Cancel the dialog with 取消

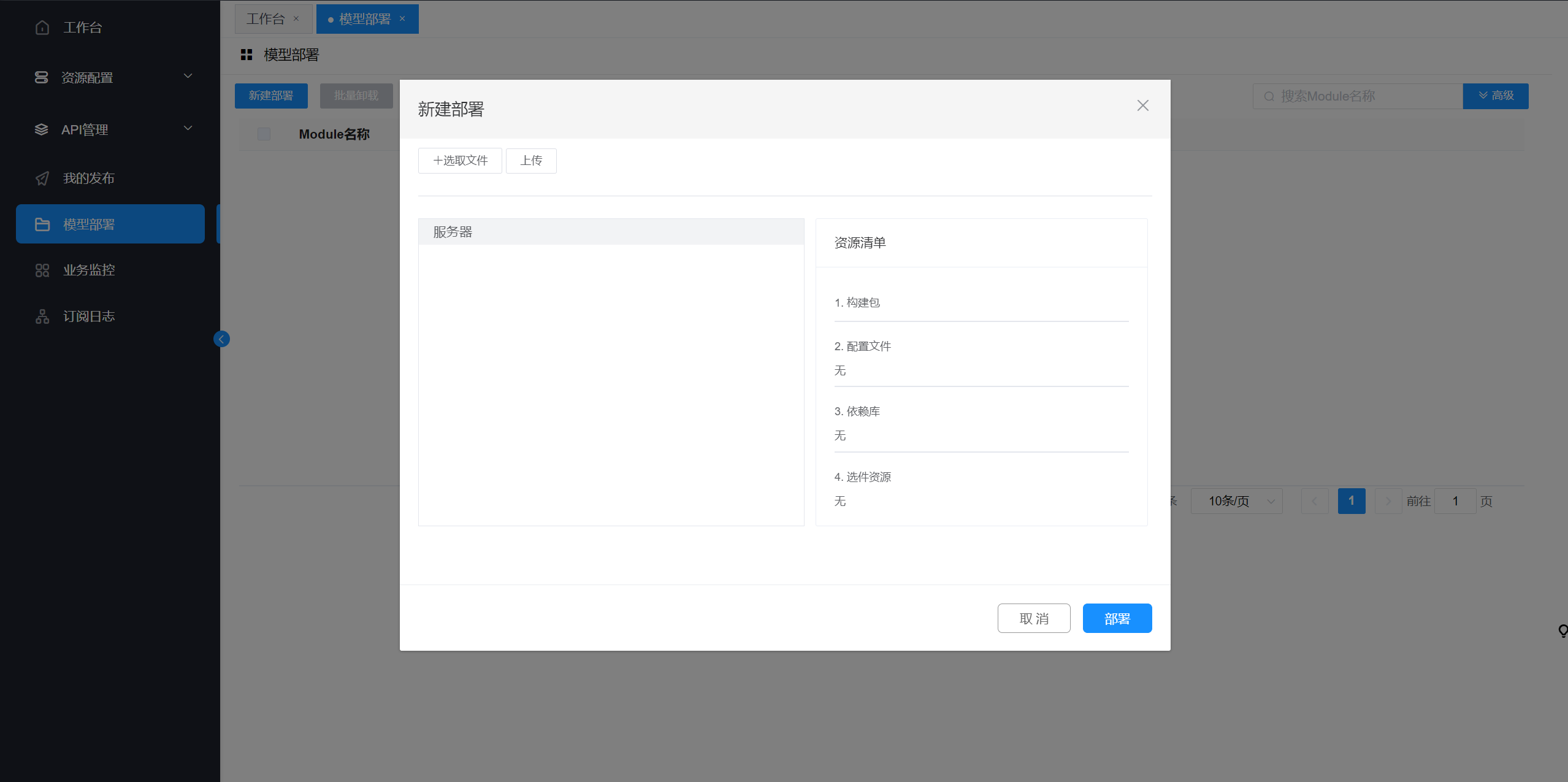(1033, 618)
